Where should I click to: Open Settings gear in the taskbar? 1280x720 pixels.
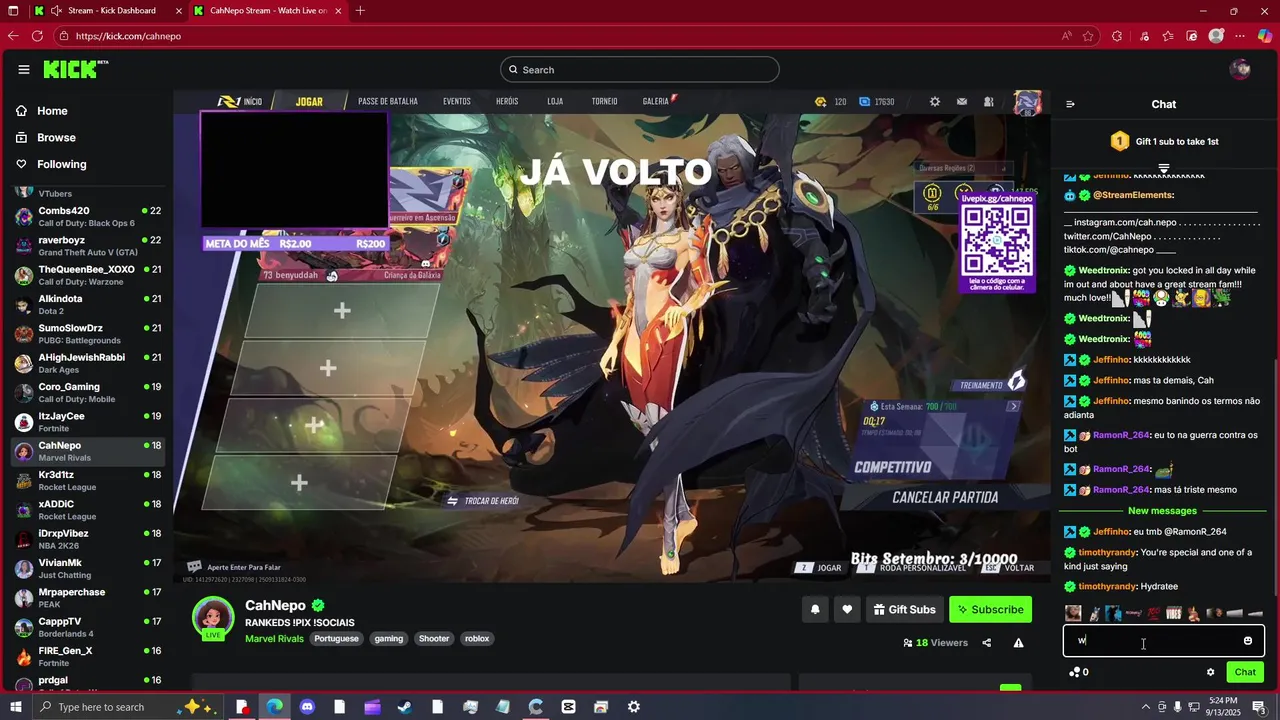tap(634, 707)
